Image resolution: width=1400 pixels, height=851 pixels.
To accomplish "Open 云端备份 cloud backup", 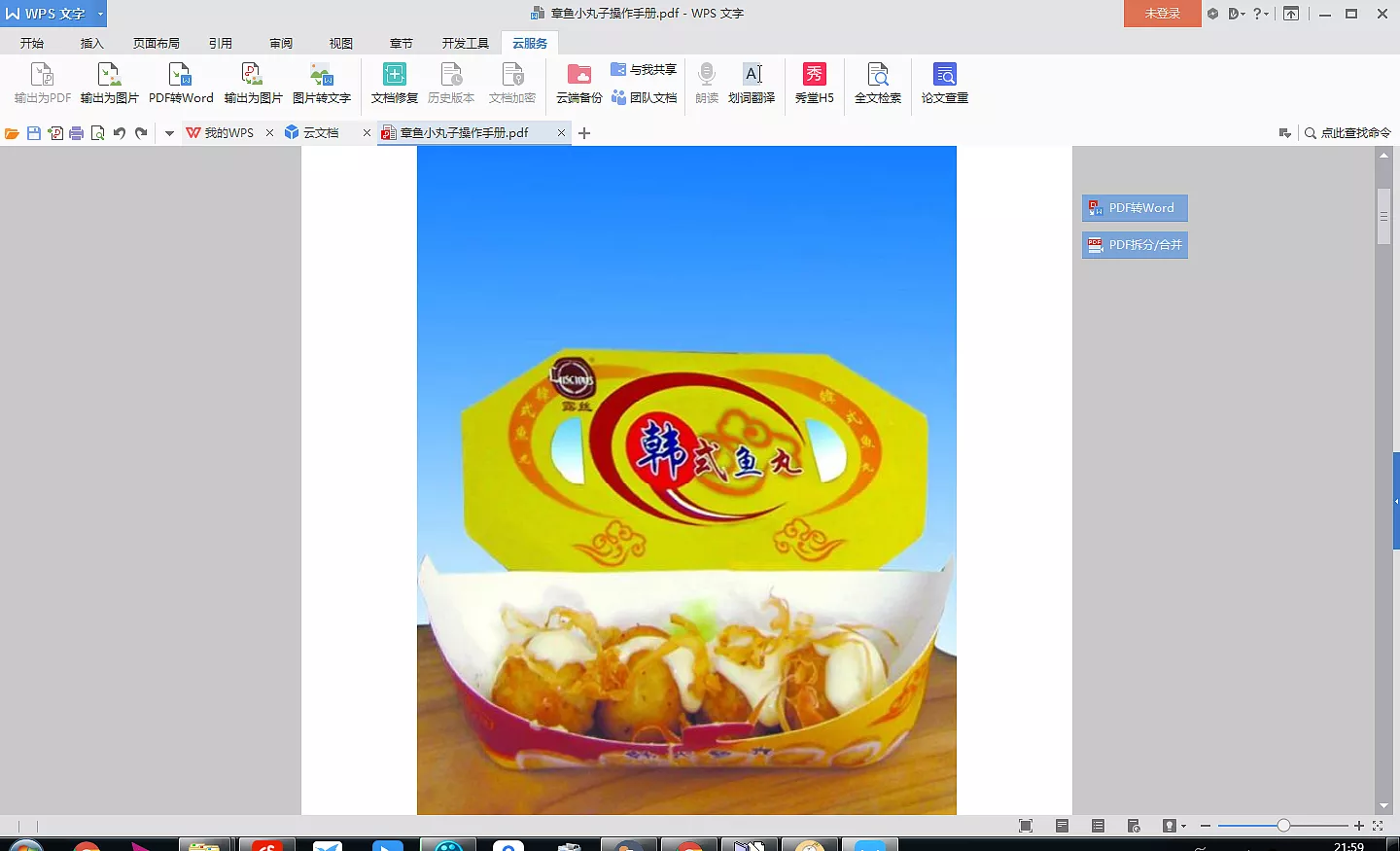I will [579, 84].
